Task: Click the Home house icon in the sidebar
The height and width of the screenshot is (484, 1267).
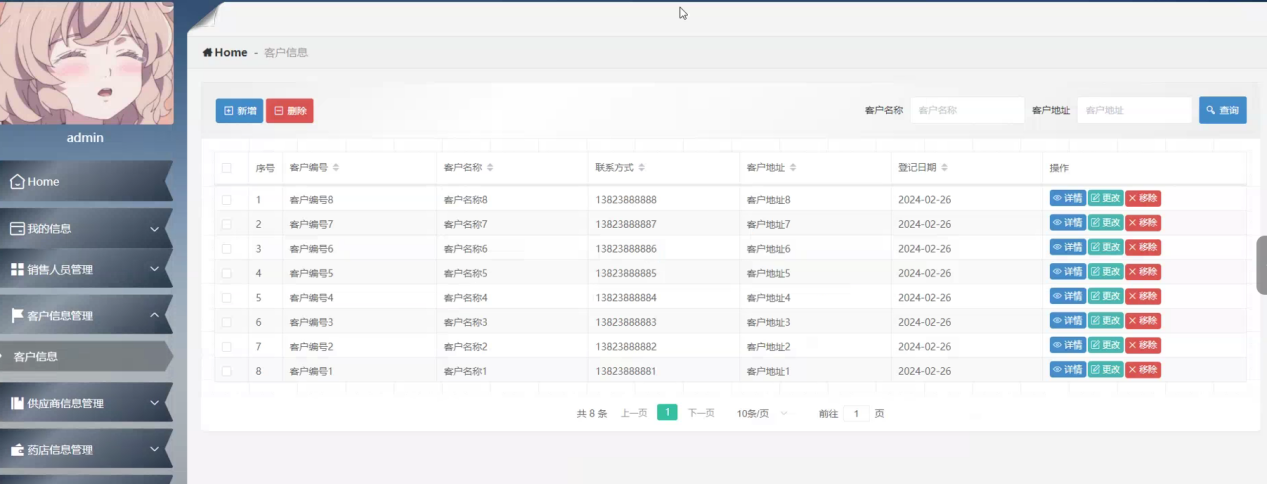Action: 17,182
